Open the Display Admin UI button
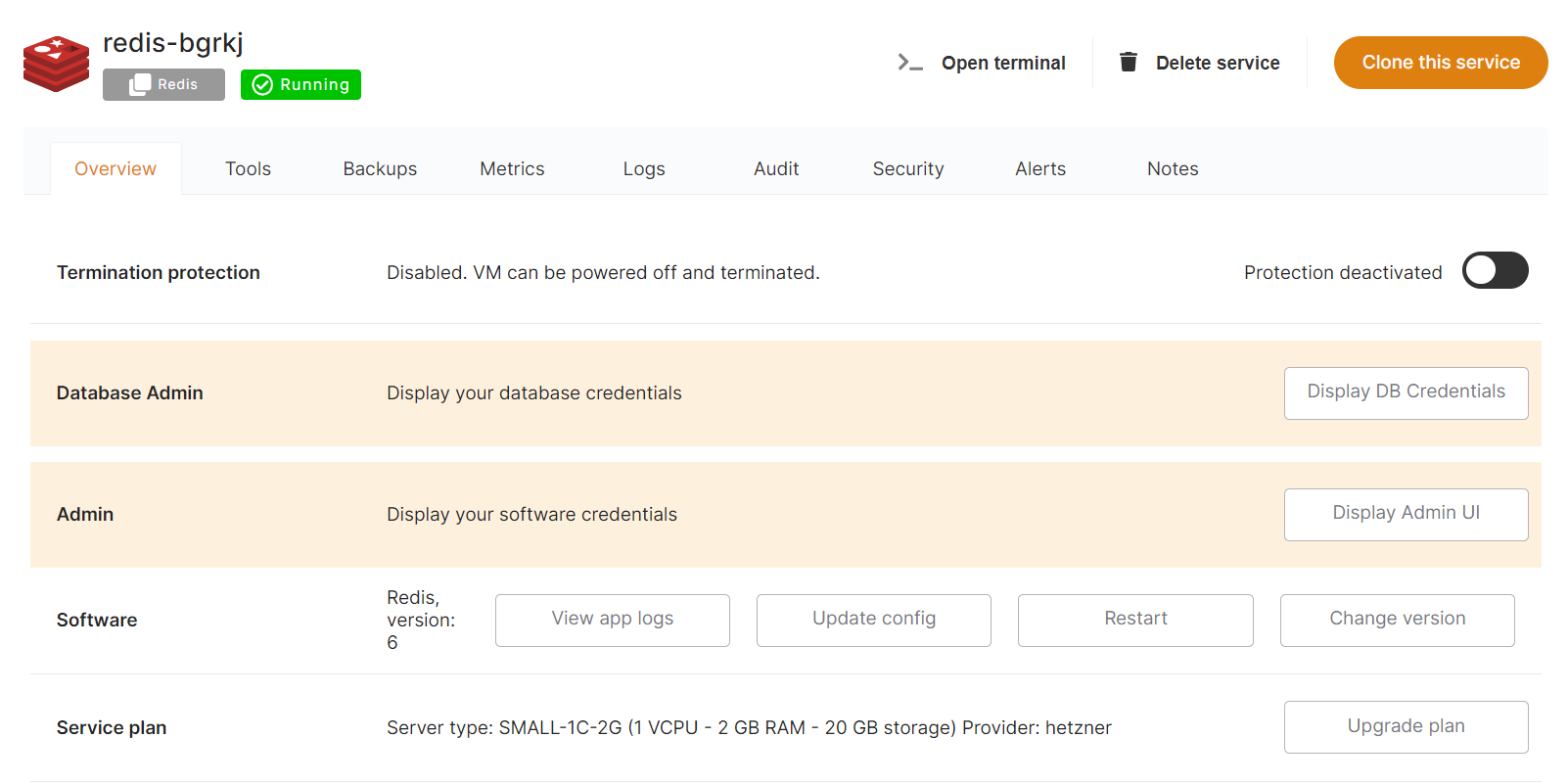Screen dimensions: 1568x784 (x=1406, y=514)
